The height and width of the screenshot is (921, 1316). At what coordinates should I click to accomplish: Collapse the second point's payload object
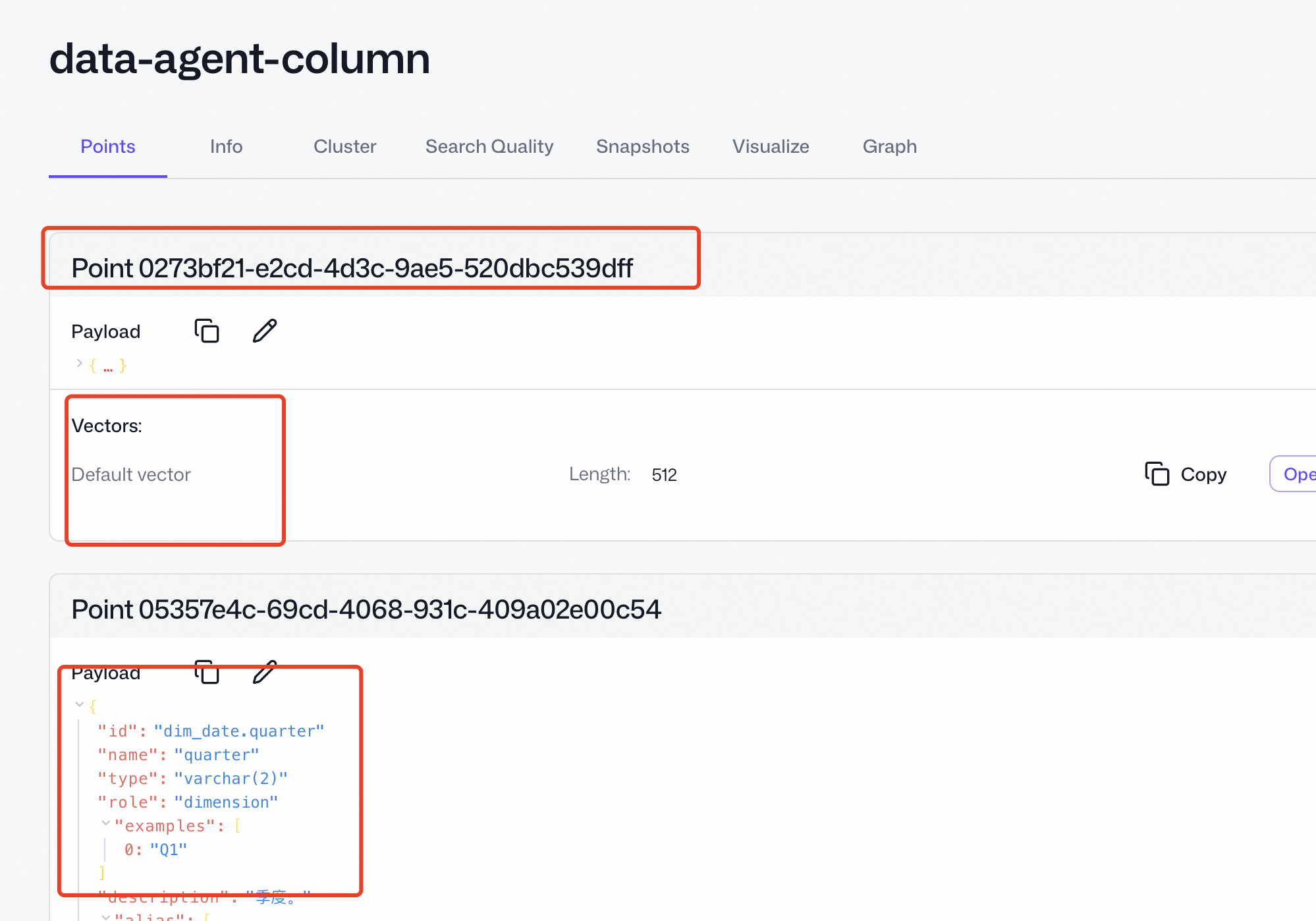tap(80, 705)
